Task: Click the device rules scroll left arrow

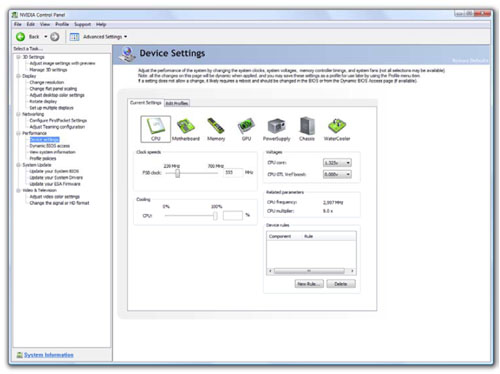Action: click(270, 271)
